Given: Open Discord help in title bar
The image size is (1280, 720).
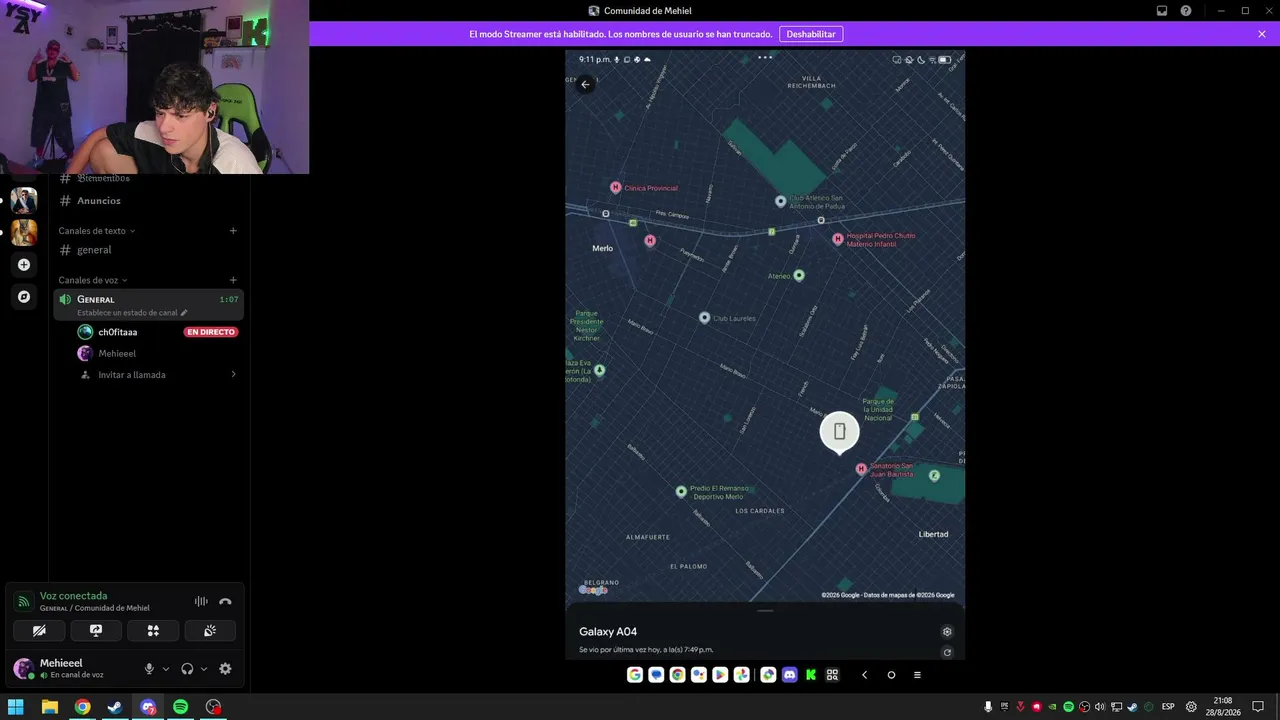Looking at the screenshot, I should pyautogui.click(x=1186, y=11).
